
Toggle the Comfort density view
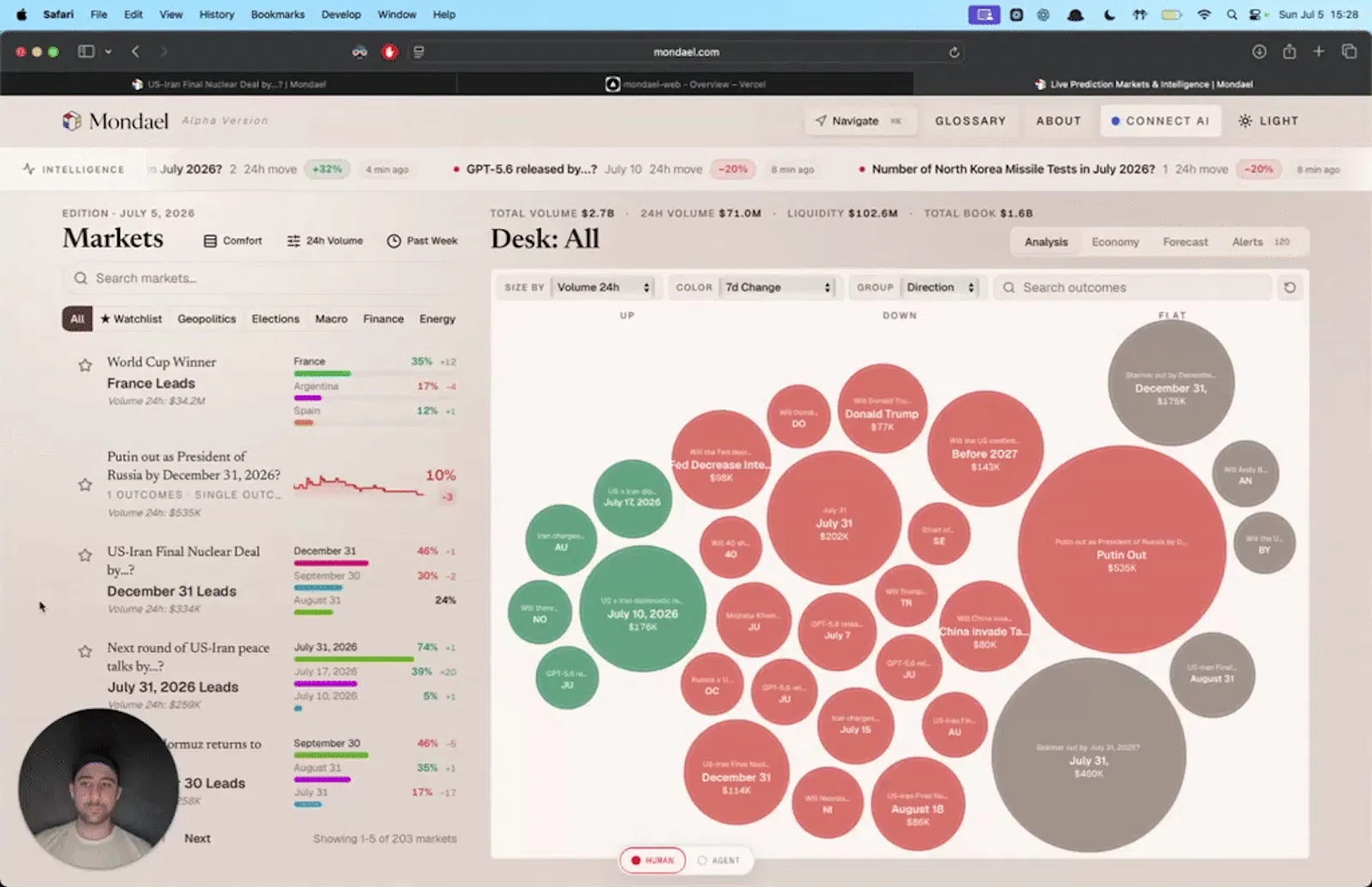[x=232, y=241]
